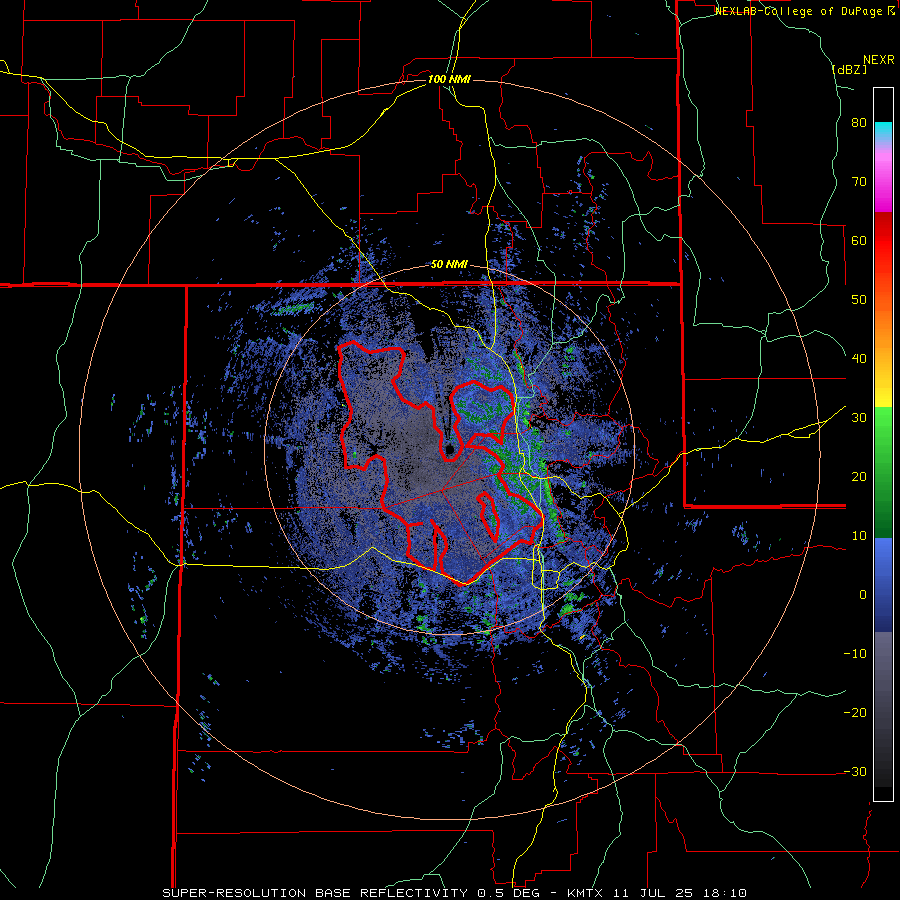Screen dimensions: 900x900
Task: Click the 50 NMI range ring label
Action: pyautogui.click(x=449, y=264)
